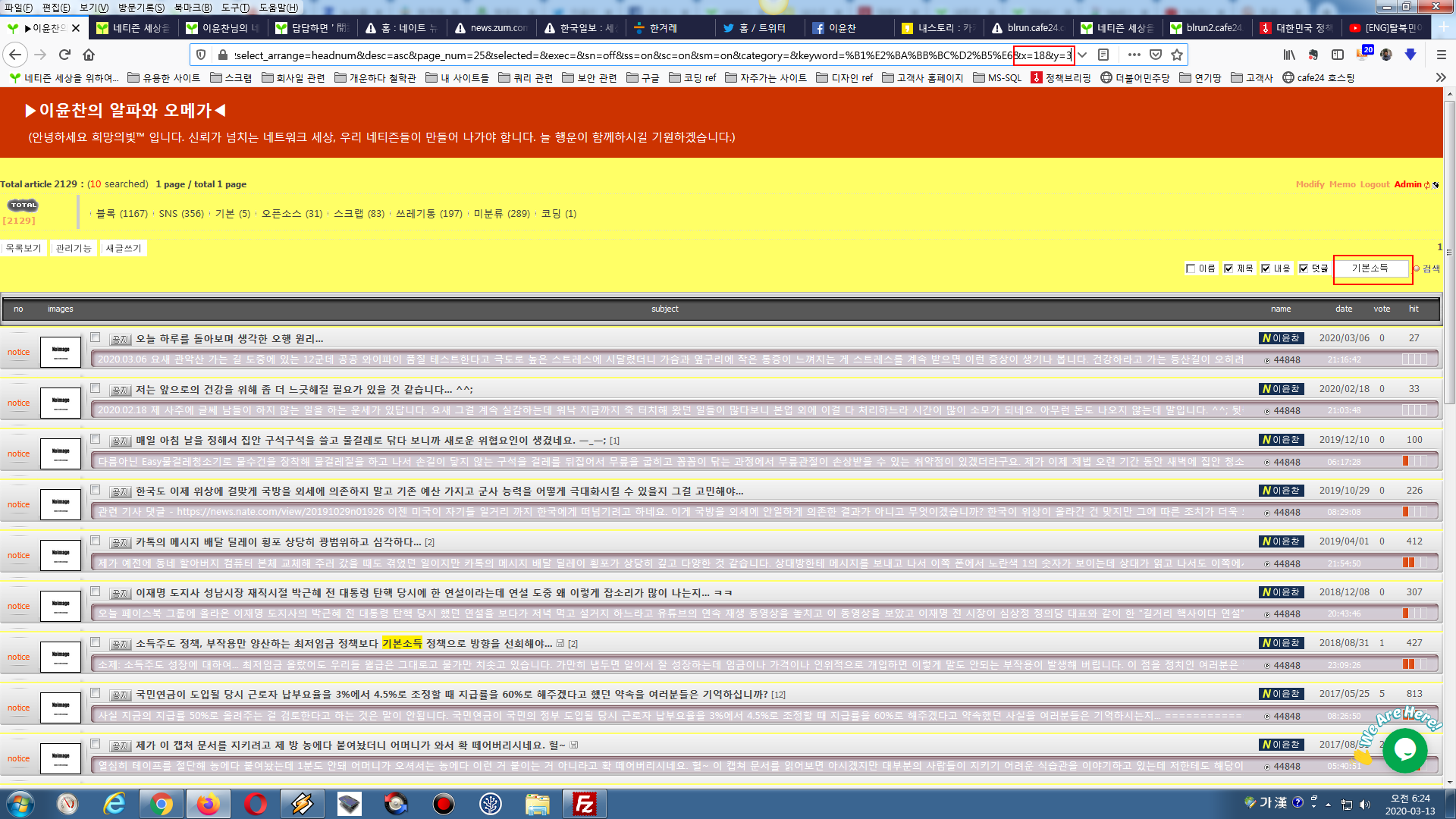Toggle the 이름 search checkbox
Viewport: 1456px width, 819px height.
tap(1191, 268)
